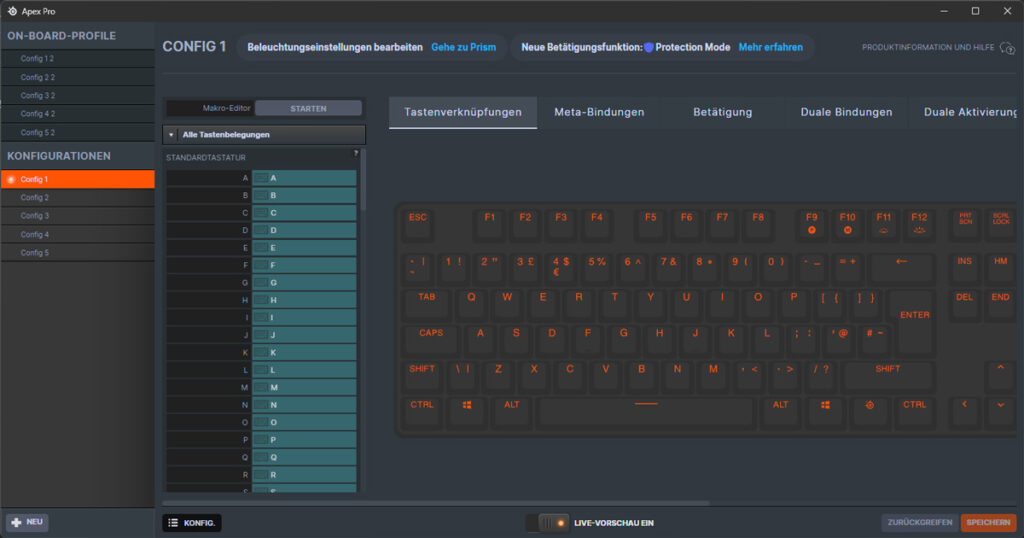The height and width of the screenshot is (538, 1024).
Task: Select Config 2 in Konfigurationen
Action: [x=78, y=198]
